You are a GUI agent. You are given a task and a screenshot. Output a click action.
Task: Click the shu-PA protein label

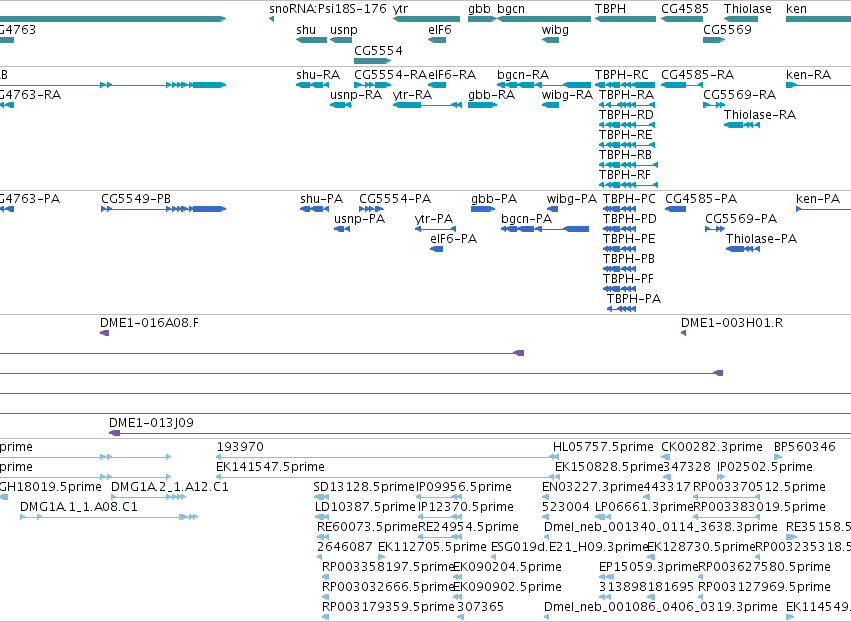tap(321, 199)
